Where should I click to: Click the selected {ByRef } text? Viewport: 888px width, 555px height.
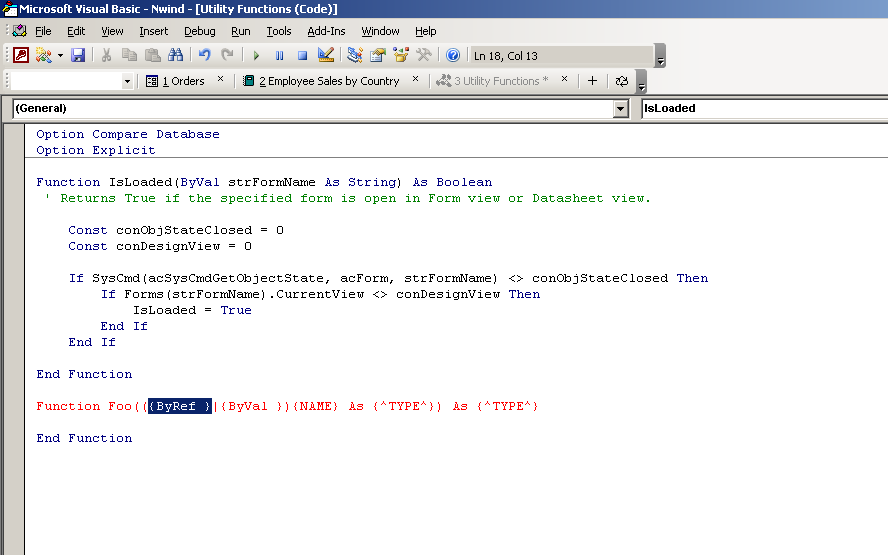tap(180, 406)
